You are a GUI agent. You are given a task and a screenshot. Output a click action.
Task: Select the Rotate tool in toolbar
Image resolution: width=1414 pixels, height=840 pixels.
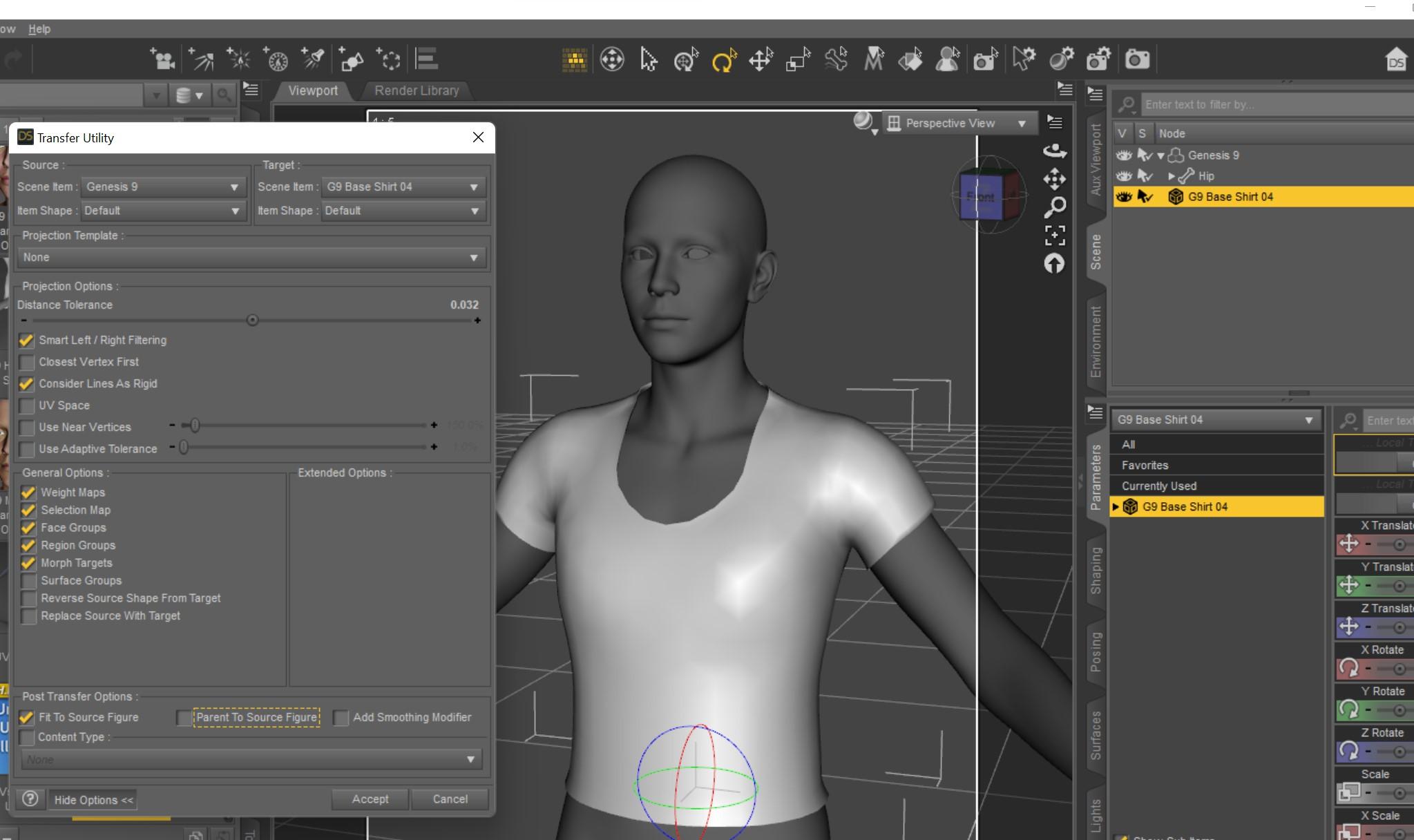point(723,61)
